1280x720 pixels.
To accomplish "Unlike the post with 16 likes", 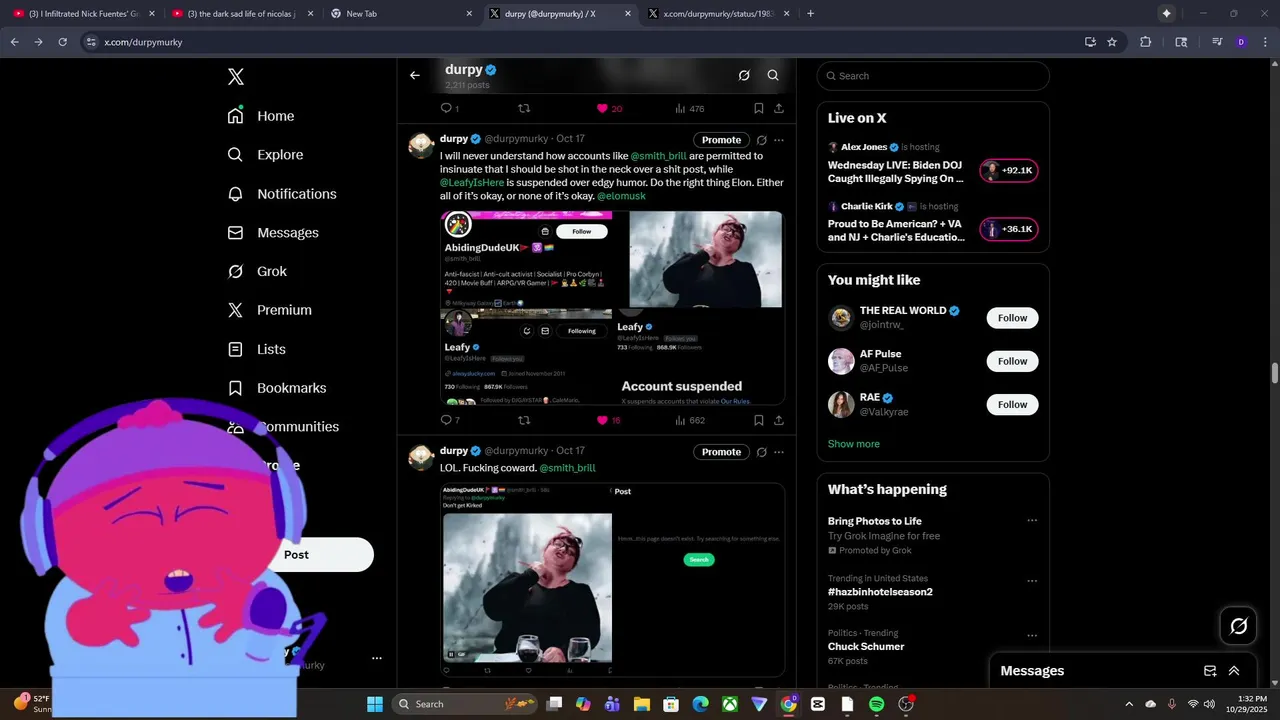I will coord(610,420).
